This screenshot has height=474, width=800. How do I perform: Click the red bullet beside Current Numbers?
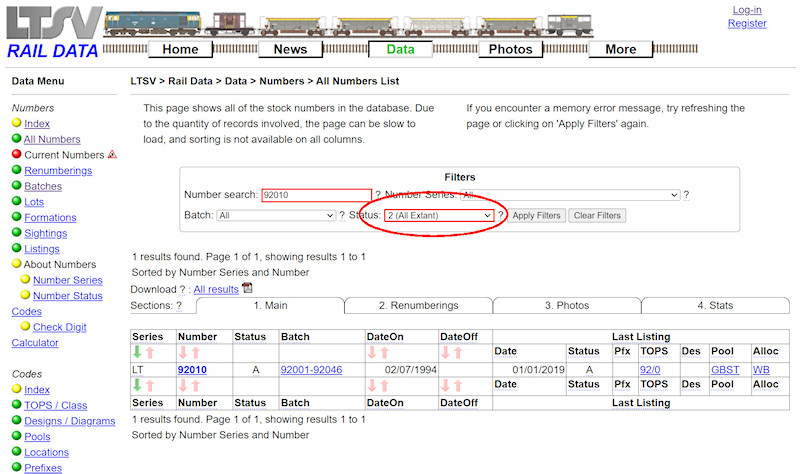(x=16, y=155)
